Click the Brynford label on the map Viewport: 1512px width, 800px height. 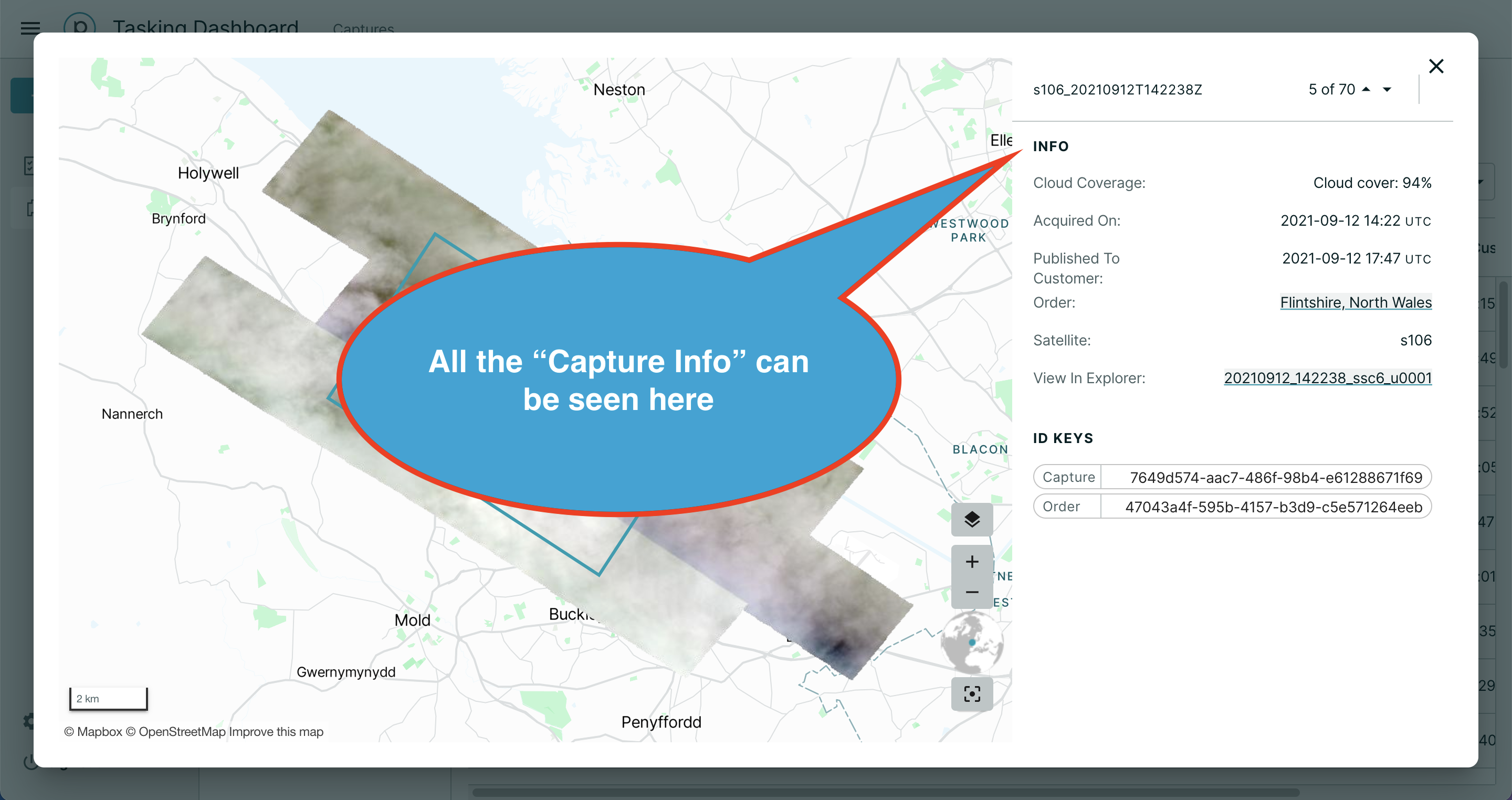[178, 218]
